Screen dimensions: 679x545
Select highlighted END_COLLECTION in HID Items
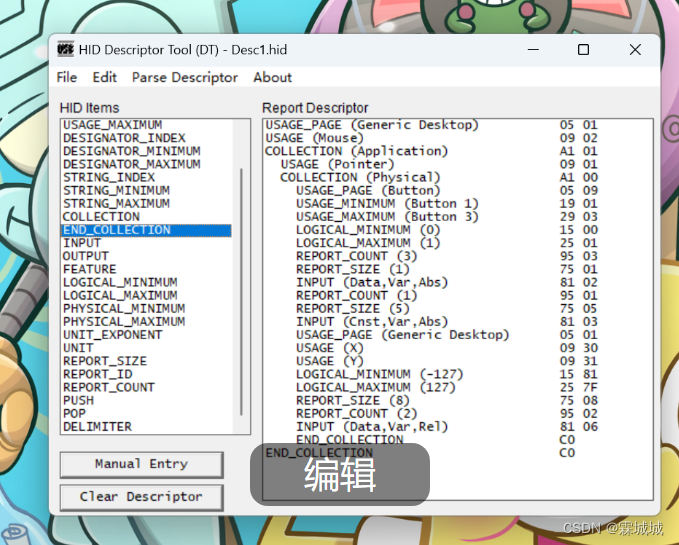point(146,230)
